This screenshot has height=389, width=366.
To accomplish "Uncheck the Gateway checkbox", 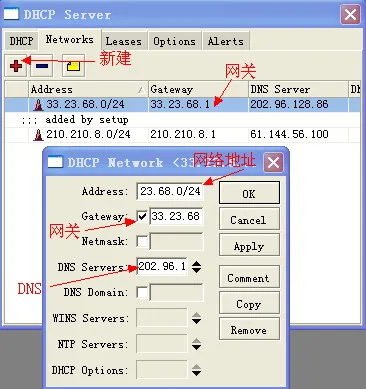I will pyautogui.click(x=142, y=216).
